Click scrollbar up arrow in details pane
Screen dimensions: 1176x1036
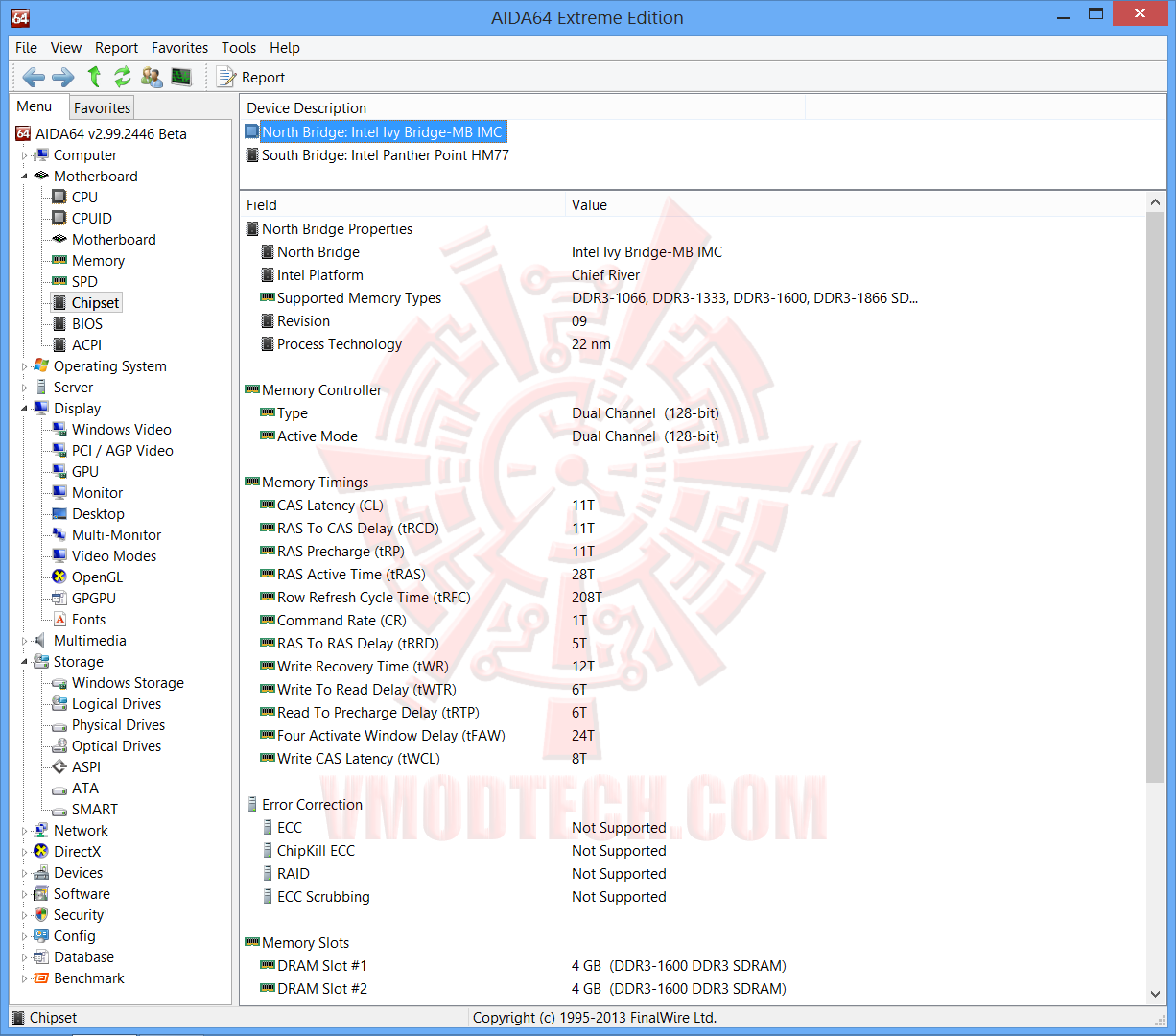[x=1155, y=202]
